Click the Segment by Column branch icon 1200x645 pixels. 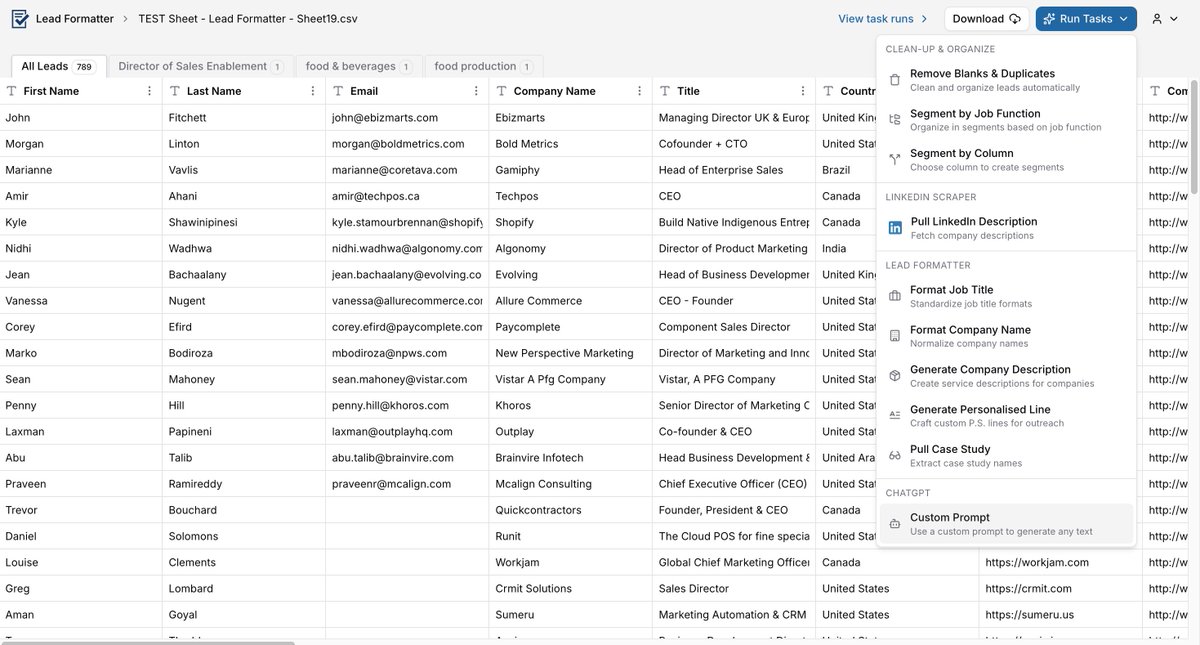click(x=895, y=160)
